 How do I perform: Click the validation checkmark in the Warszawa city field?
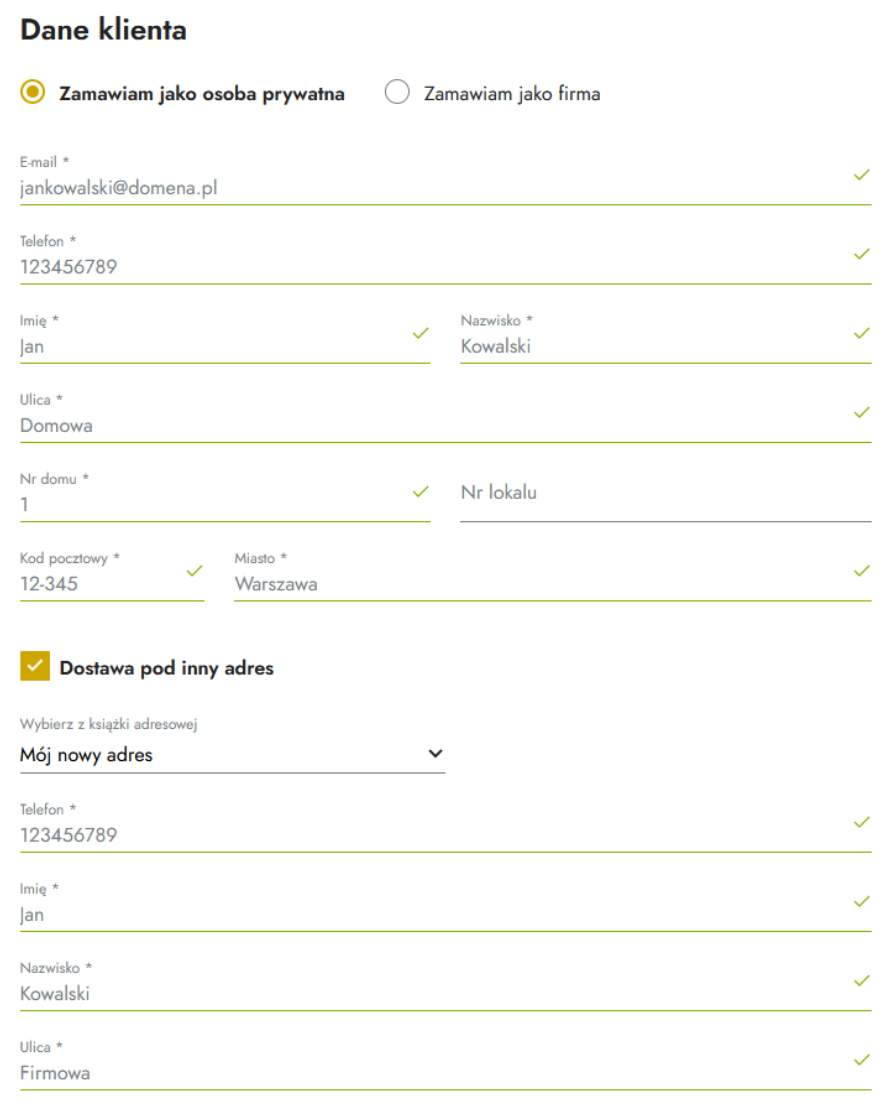pos(862,571)
